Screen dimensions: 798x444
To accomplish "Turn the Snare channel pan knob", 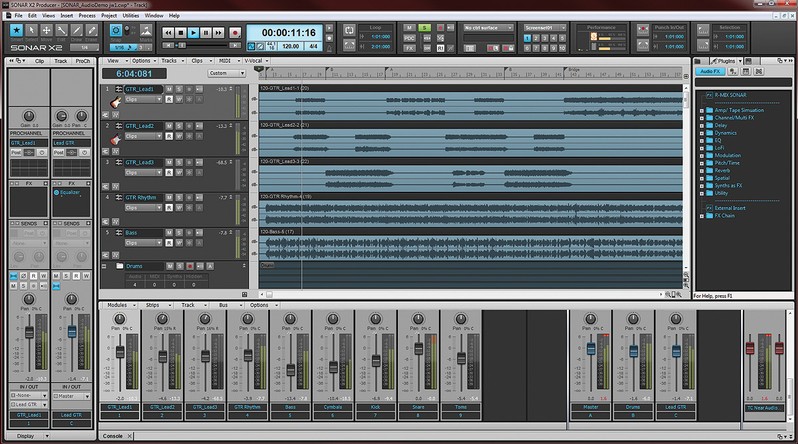I will (418, 319).
